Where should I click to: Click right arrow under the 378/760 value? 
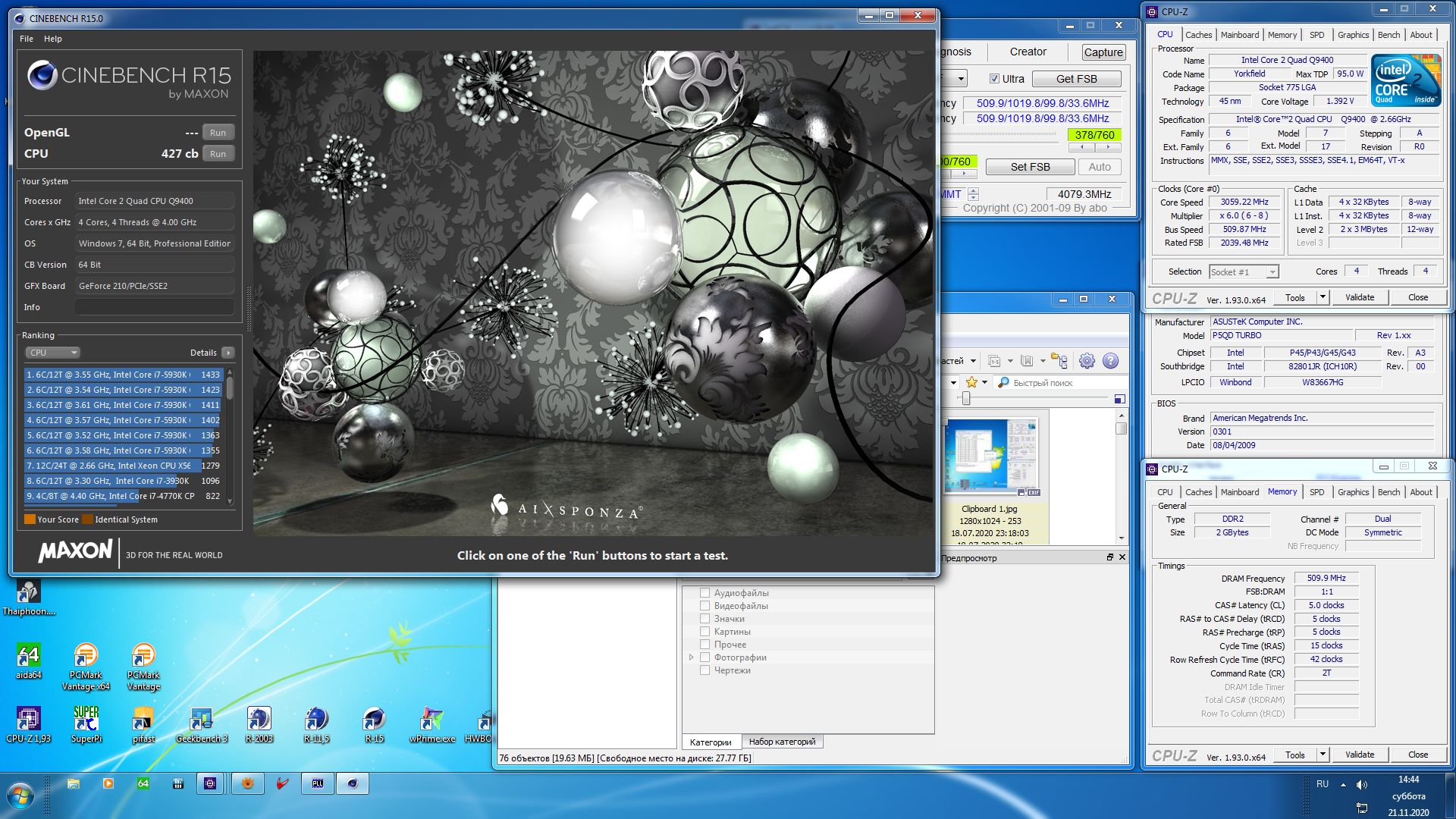tap(1108, 147)
